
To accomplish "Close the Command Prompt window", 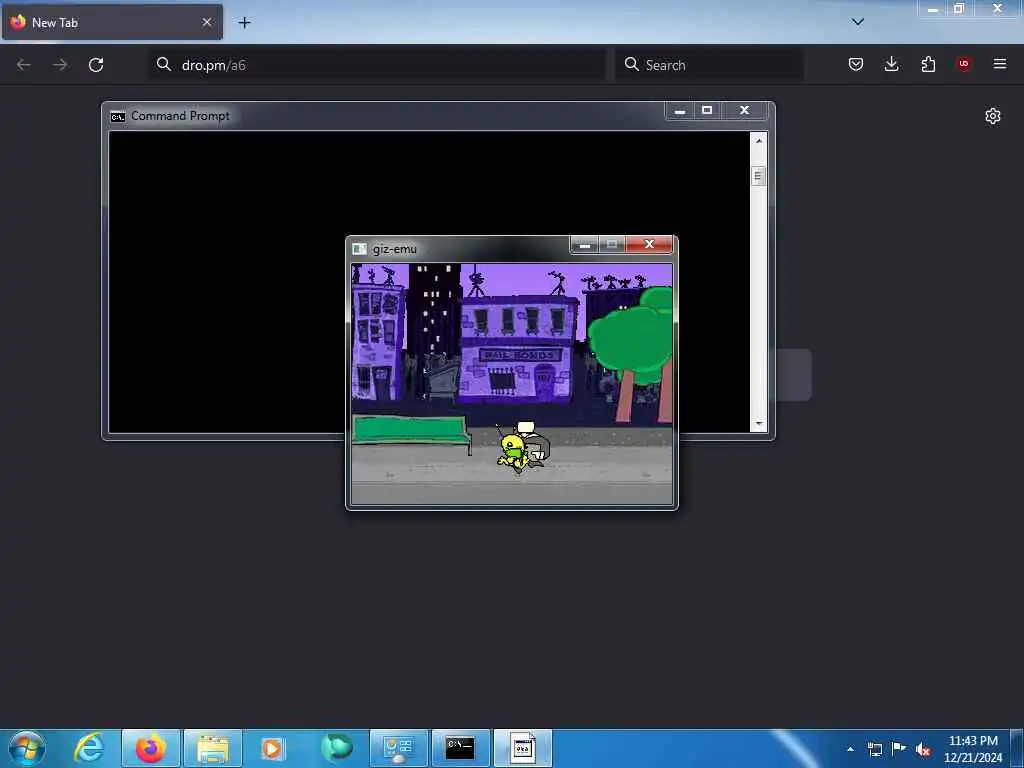I will click(x=744, y=111).
